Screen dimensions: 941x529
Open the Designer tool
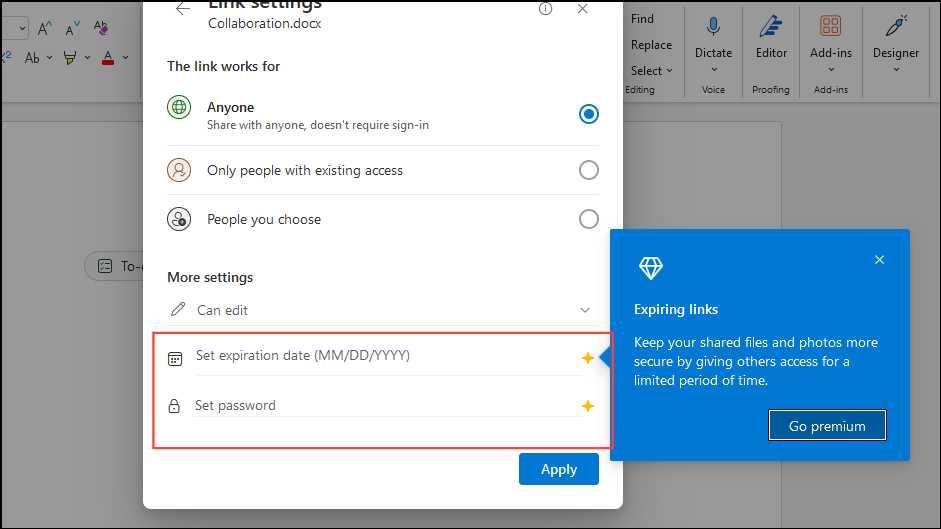click(896, 27)
